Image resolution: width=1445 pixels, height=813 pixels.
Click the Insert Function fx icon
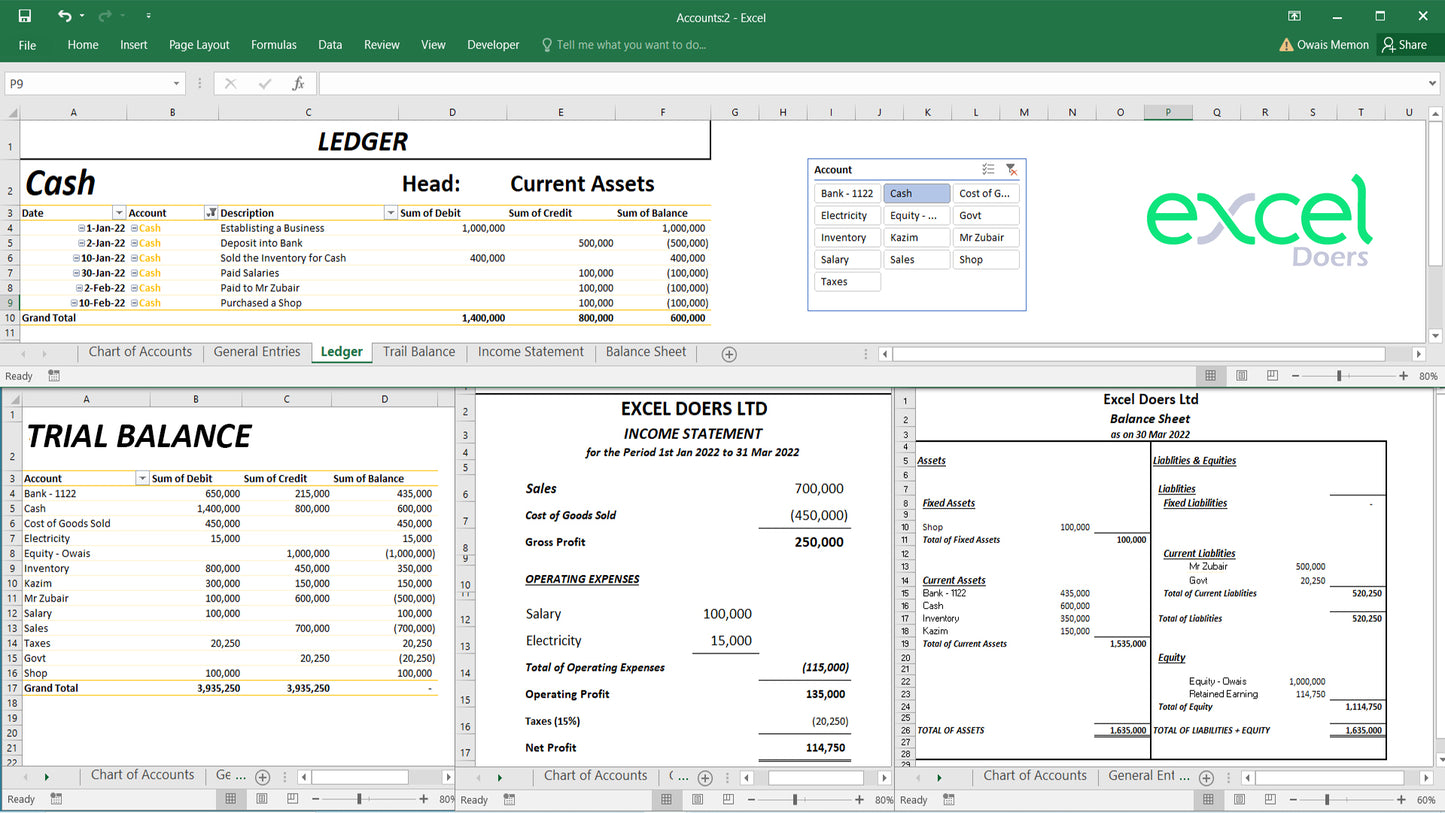tap(298, 84)
